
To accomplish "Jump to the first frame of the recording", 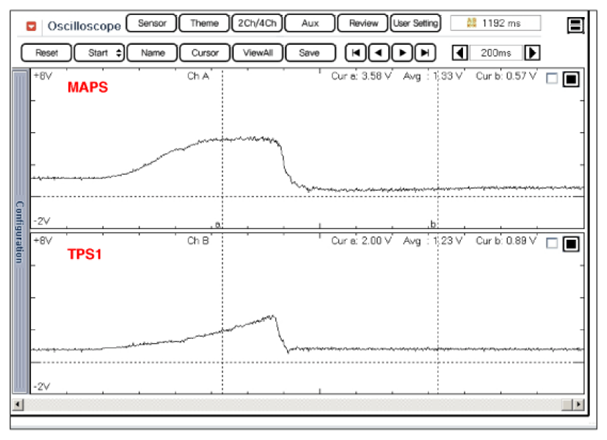I will (355, 53).
